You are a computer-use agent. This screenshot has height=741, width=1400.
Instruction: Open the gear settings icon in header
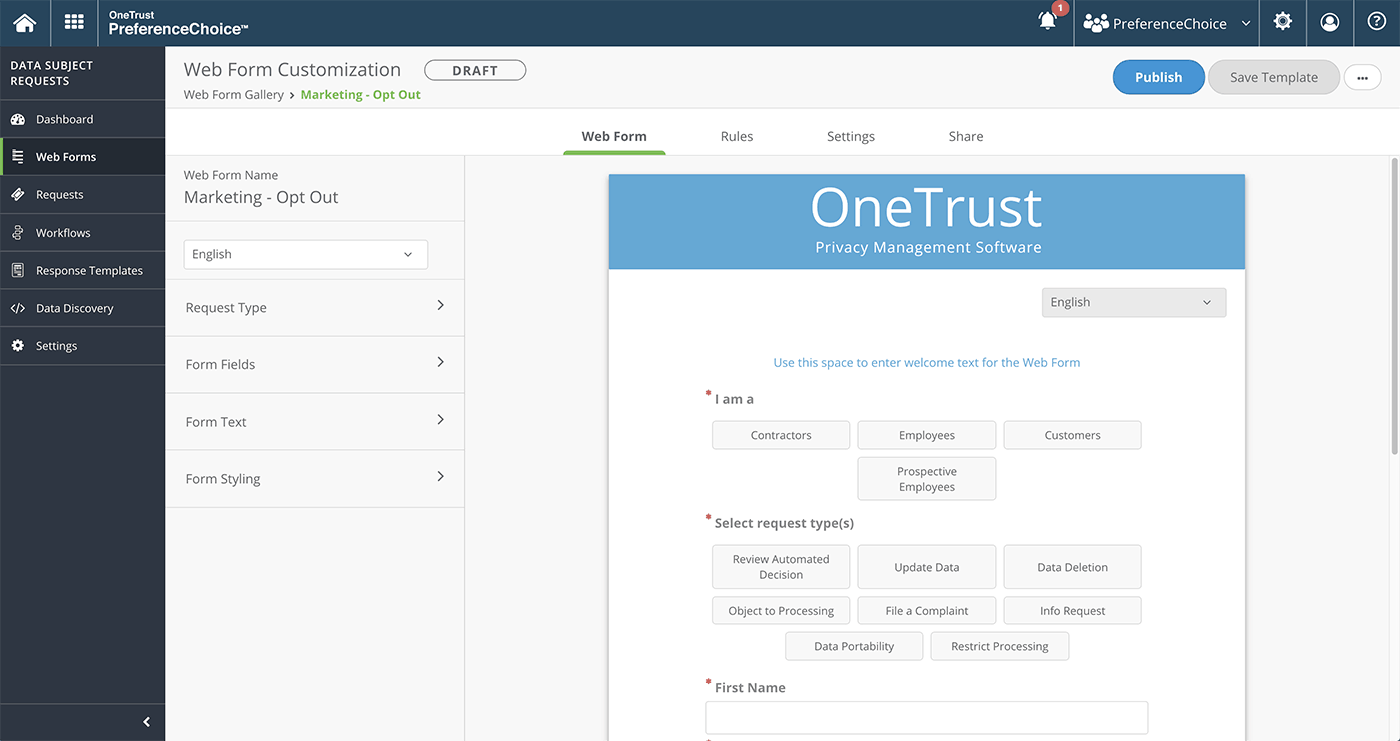(x=1283, y=22)
